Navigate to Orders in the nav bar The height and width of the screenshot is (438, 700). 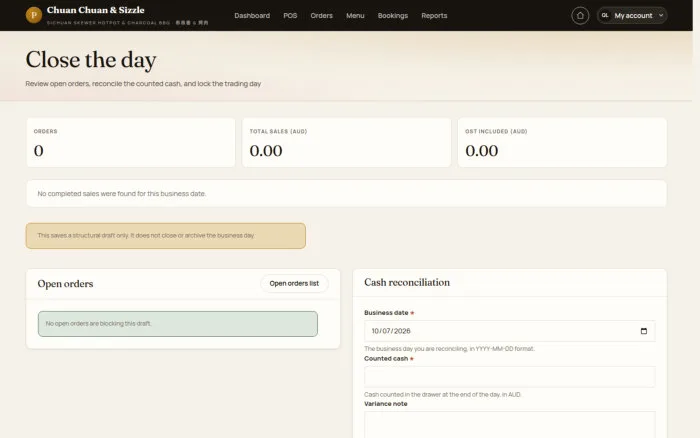click(321, 16)
